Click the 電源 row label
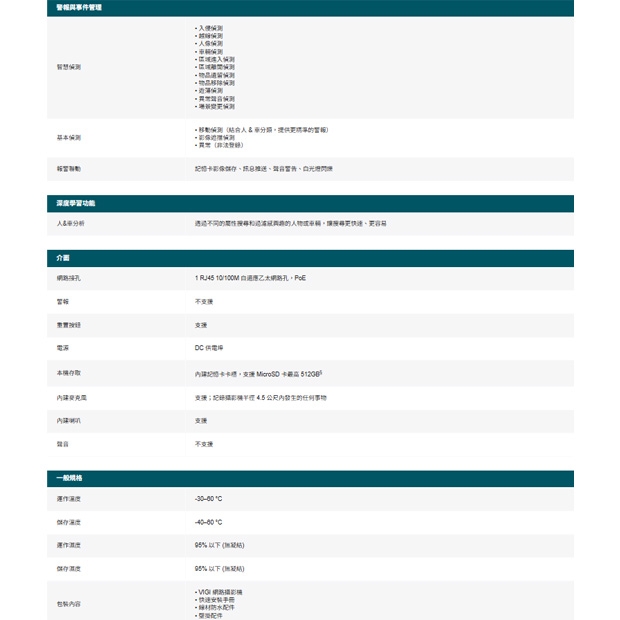Screen dimensions: 620x620 [x=63, y=348]
